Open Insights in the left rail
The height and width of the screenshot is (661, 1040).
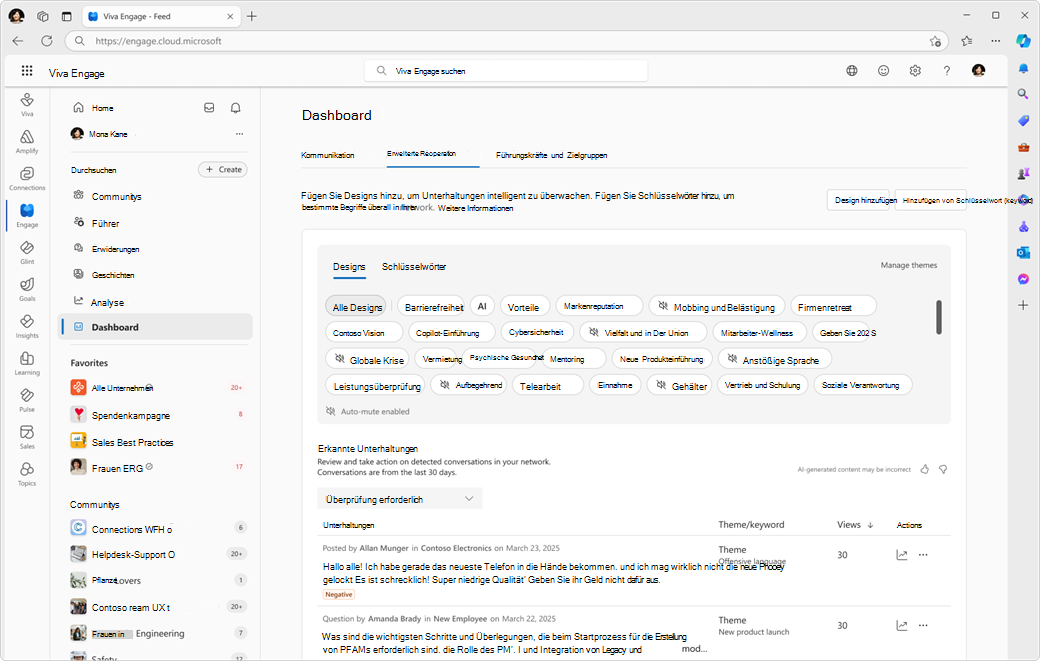coord(27,326)
